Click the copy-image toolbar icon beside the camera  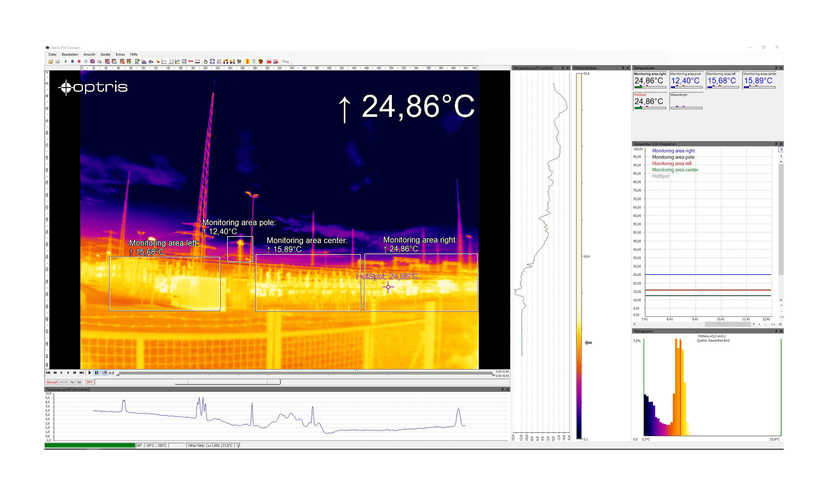(x=99, y=61)
